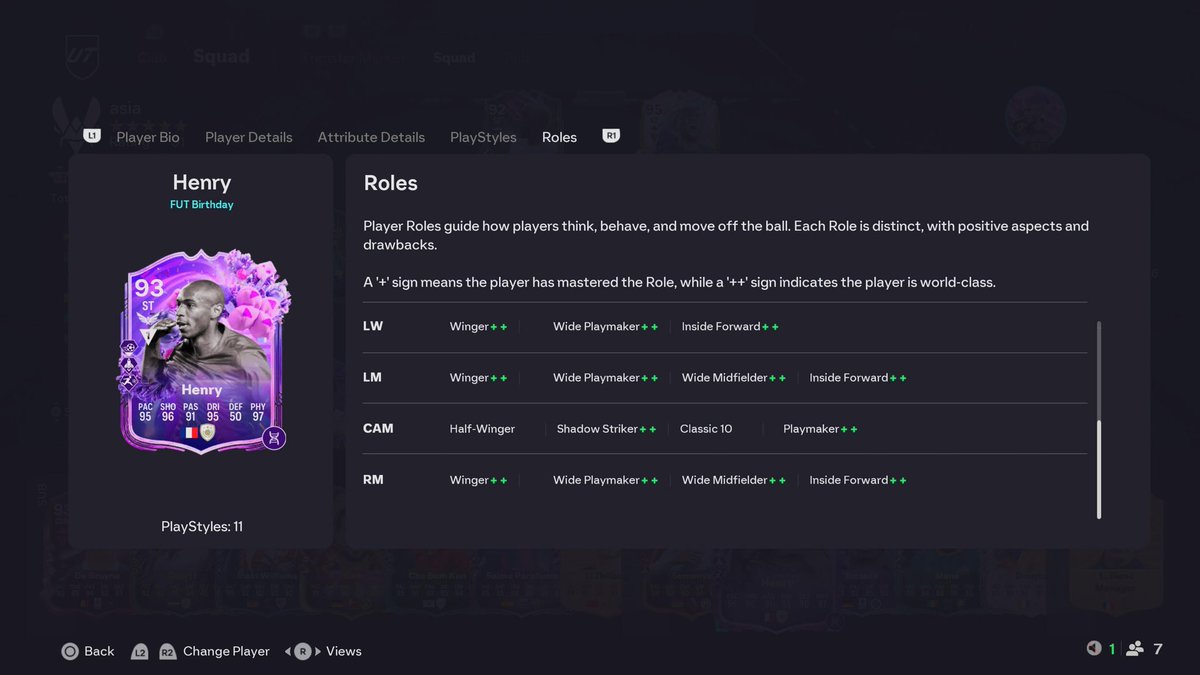Click the Change Player label
This screenshot has width=1200, height=675.
tap(226, 651)
